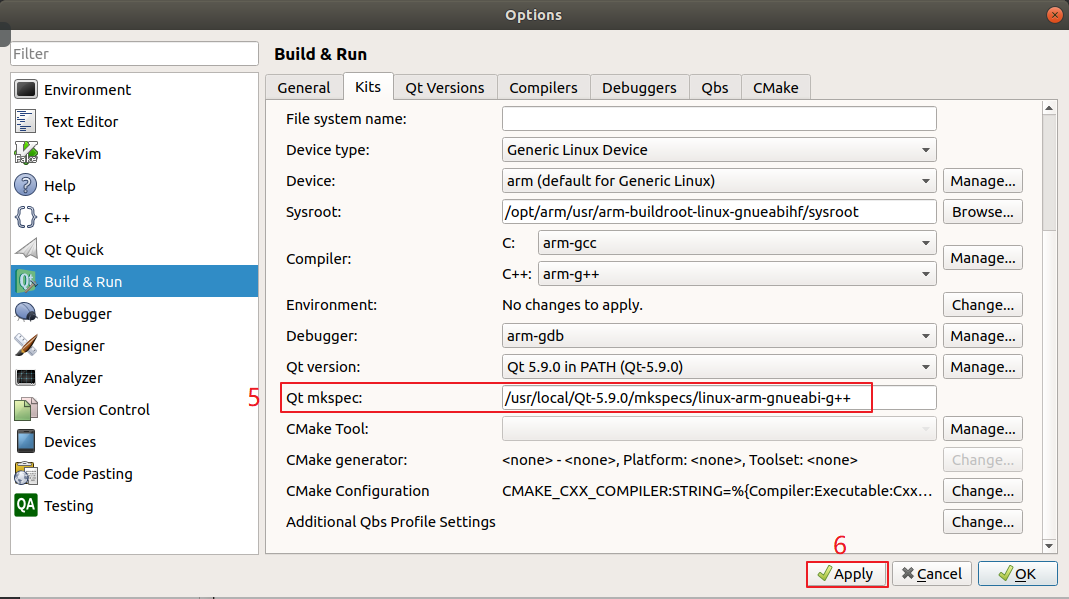Expand the Qt version dropdown
This screenshot has height=599, width=1069.
[x=719, y=367]
